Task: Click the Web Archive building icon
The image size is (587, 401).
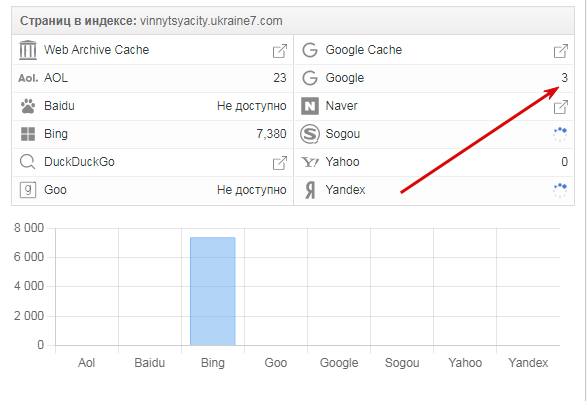Action: [x=28, y=50]
